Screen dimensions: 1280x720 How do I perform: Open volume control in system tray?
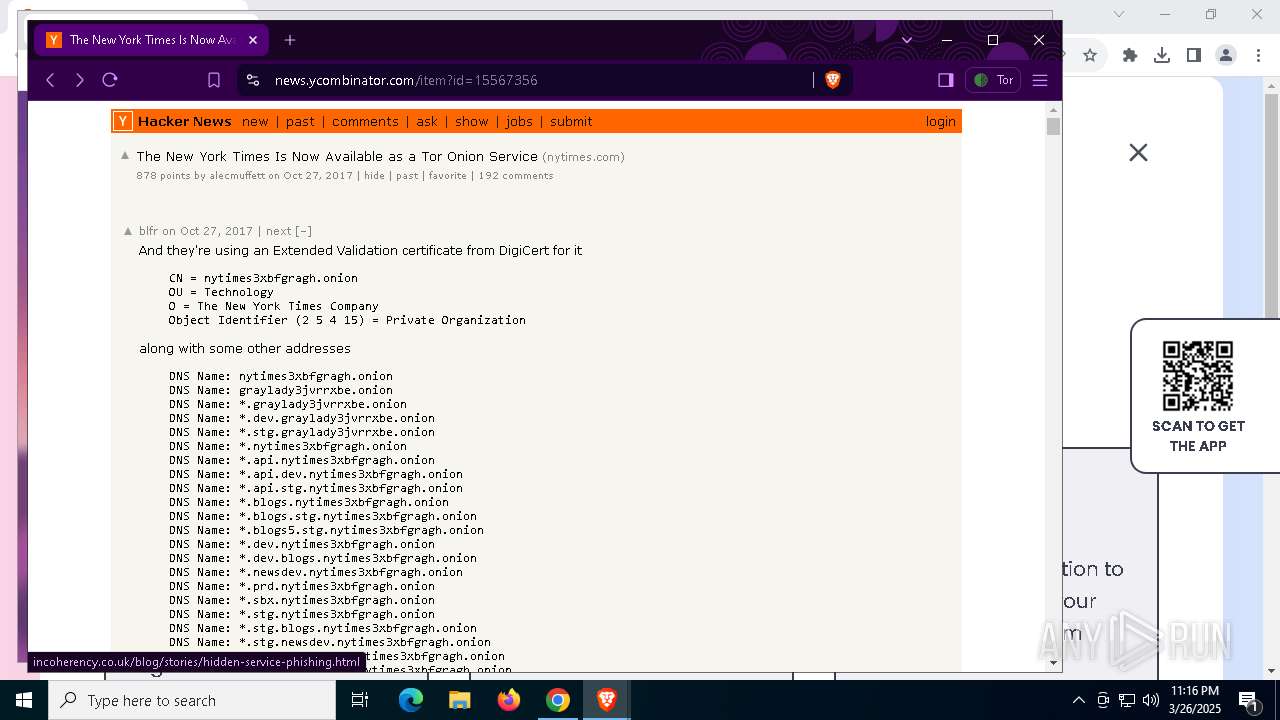point(1150,700)
